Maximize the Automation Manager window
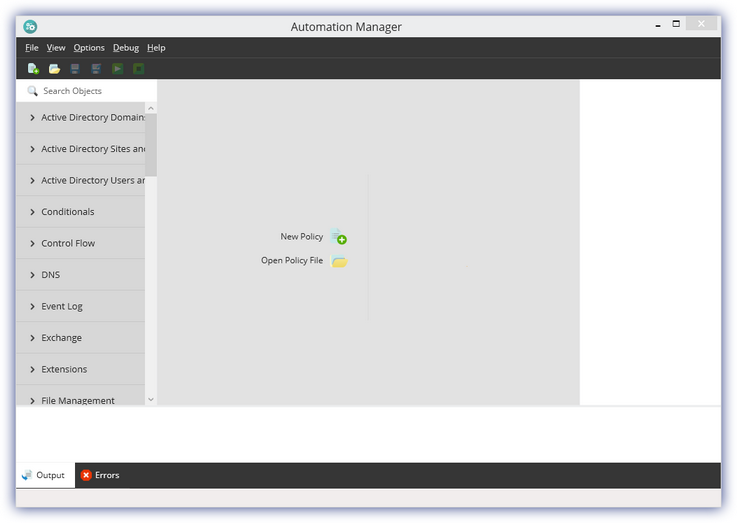This screenshot has height=523, width=737. tap(676, 23)
